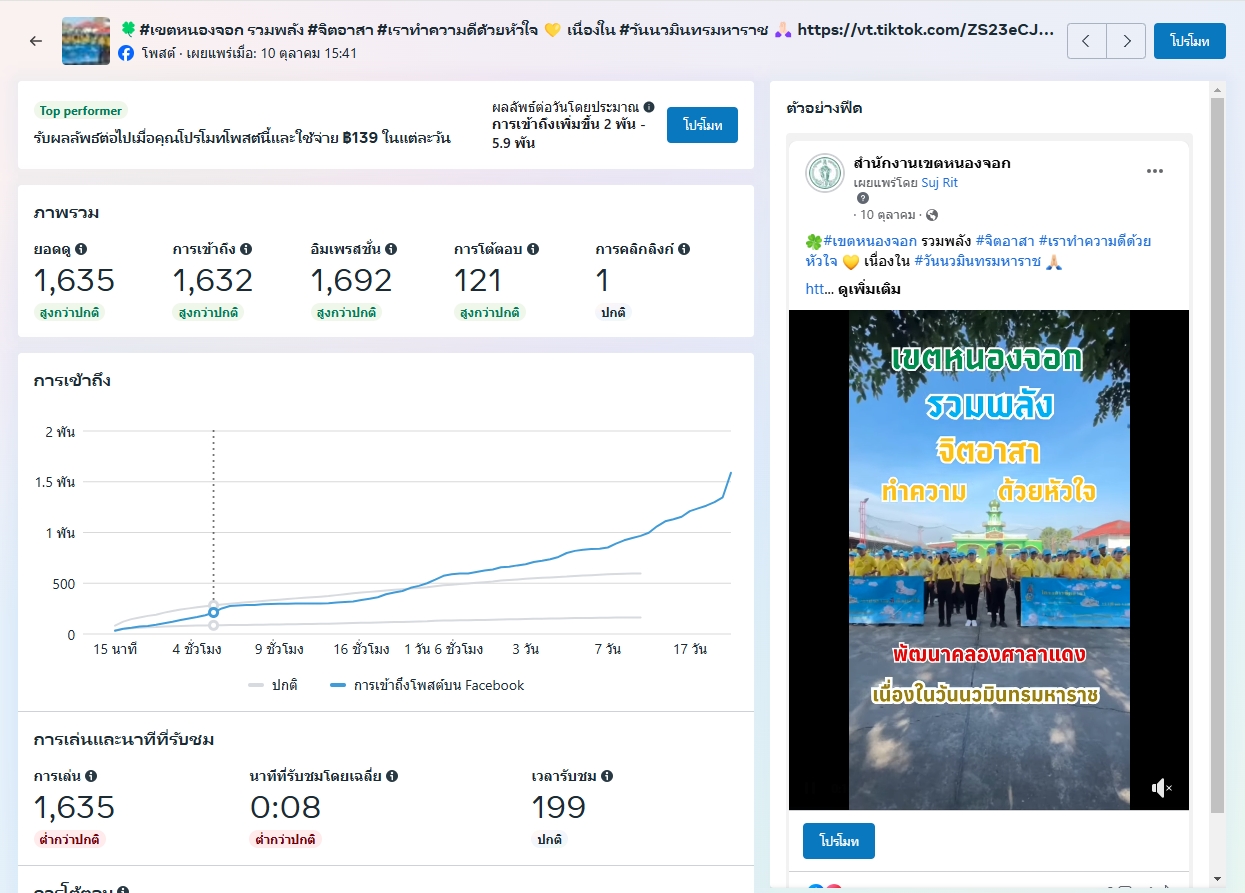
Task: Click info icon next to การโต้ตอบ
Action: [533, 249]
